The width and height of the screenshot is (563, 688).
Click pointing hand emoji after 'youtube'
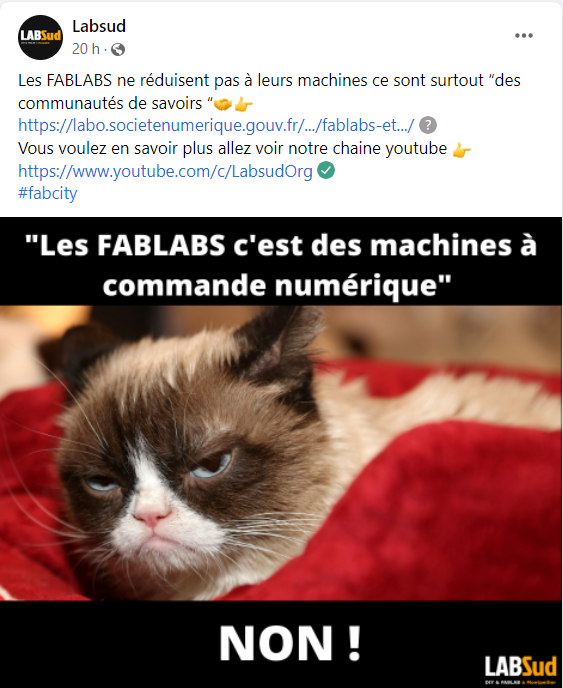click(461, 150)
